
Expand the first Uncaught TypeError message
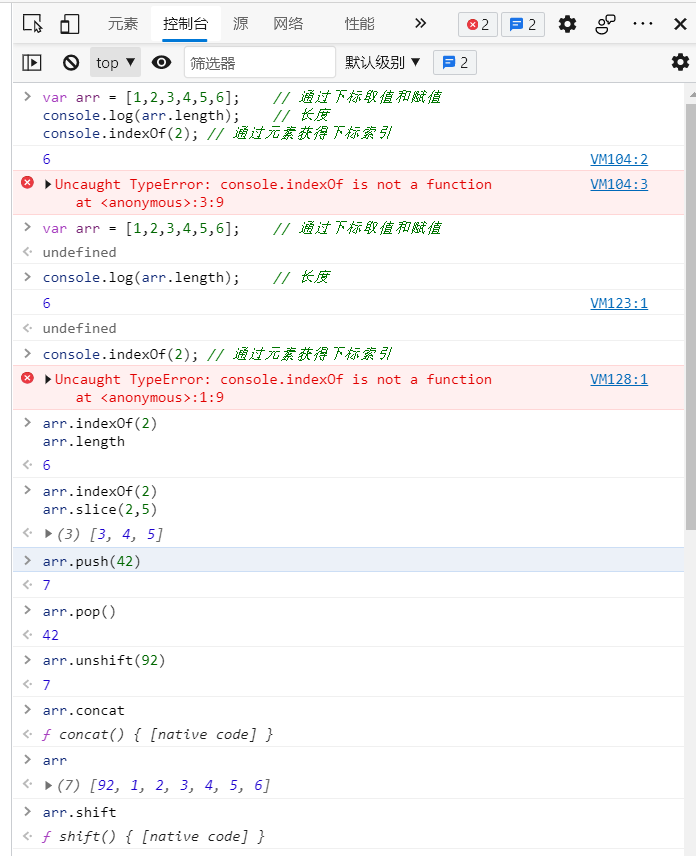click(48, 184)
